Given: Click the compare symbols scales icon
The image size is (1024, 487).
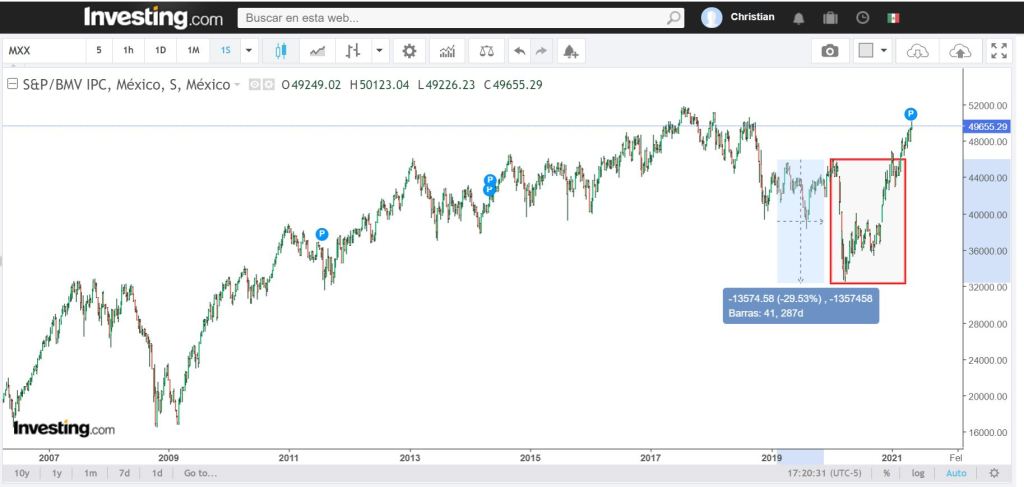Looking at the screenshot, I should (486, 50).
